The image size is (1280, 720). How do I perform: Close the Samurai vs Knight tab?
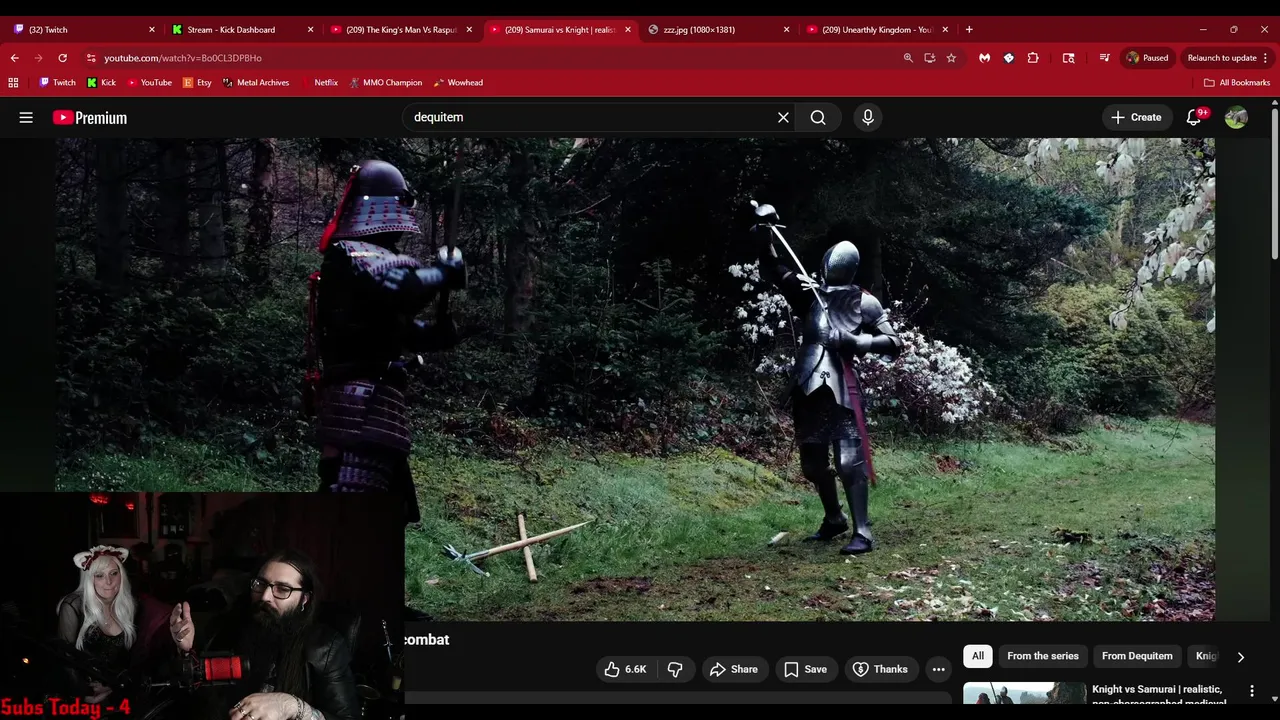pos(628,29)
